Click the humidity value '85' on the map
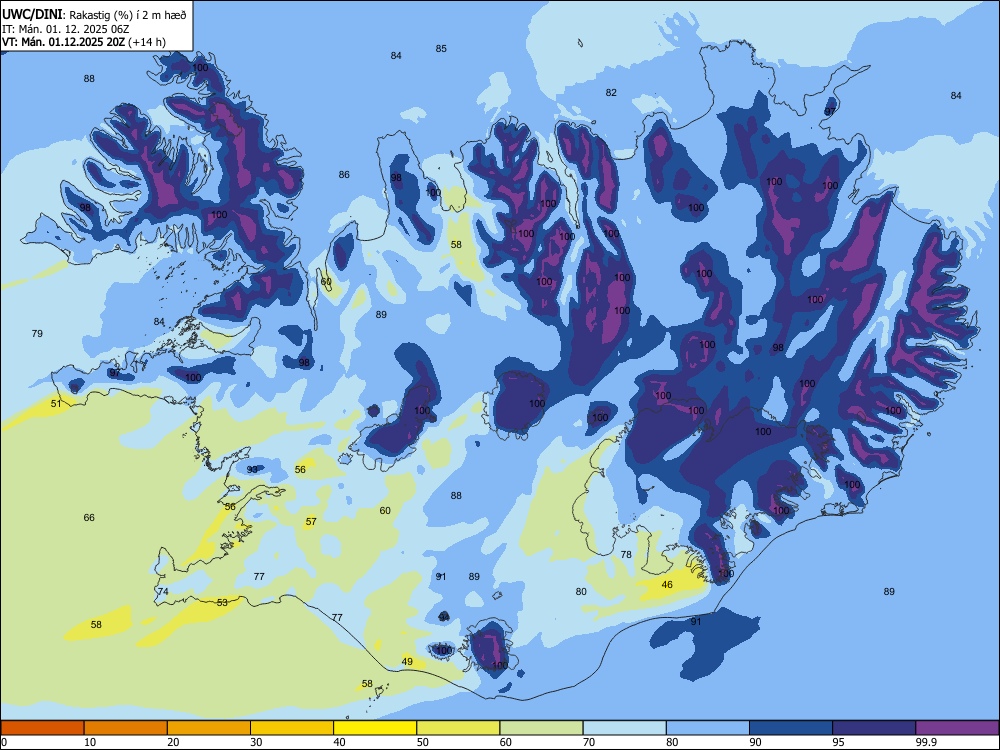Screen dimensions: 1000x750 pos(441,48)
